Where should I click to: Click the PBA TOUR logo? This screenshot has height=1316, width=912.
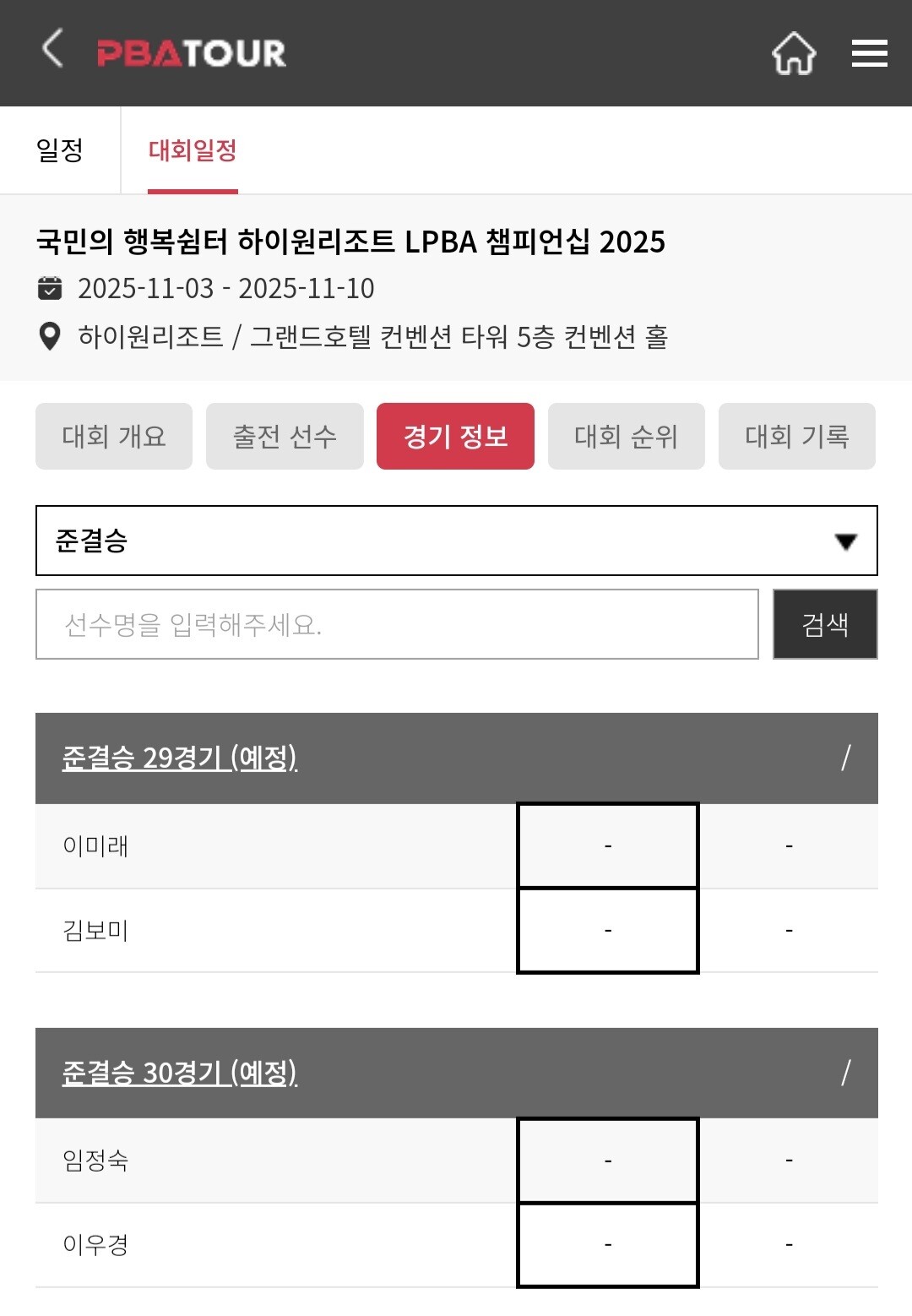192,53
